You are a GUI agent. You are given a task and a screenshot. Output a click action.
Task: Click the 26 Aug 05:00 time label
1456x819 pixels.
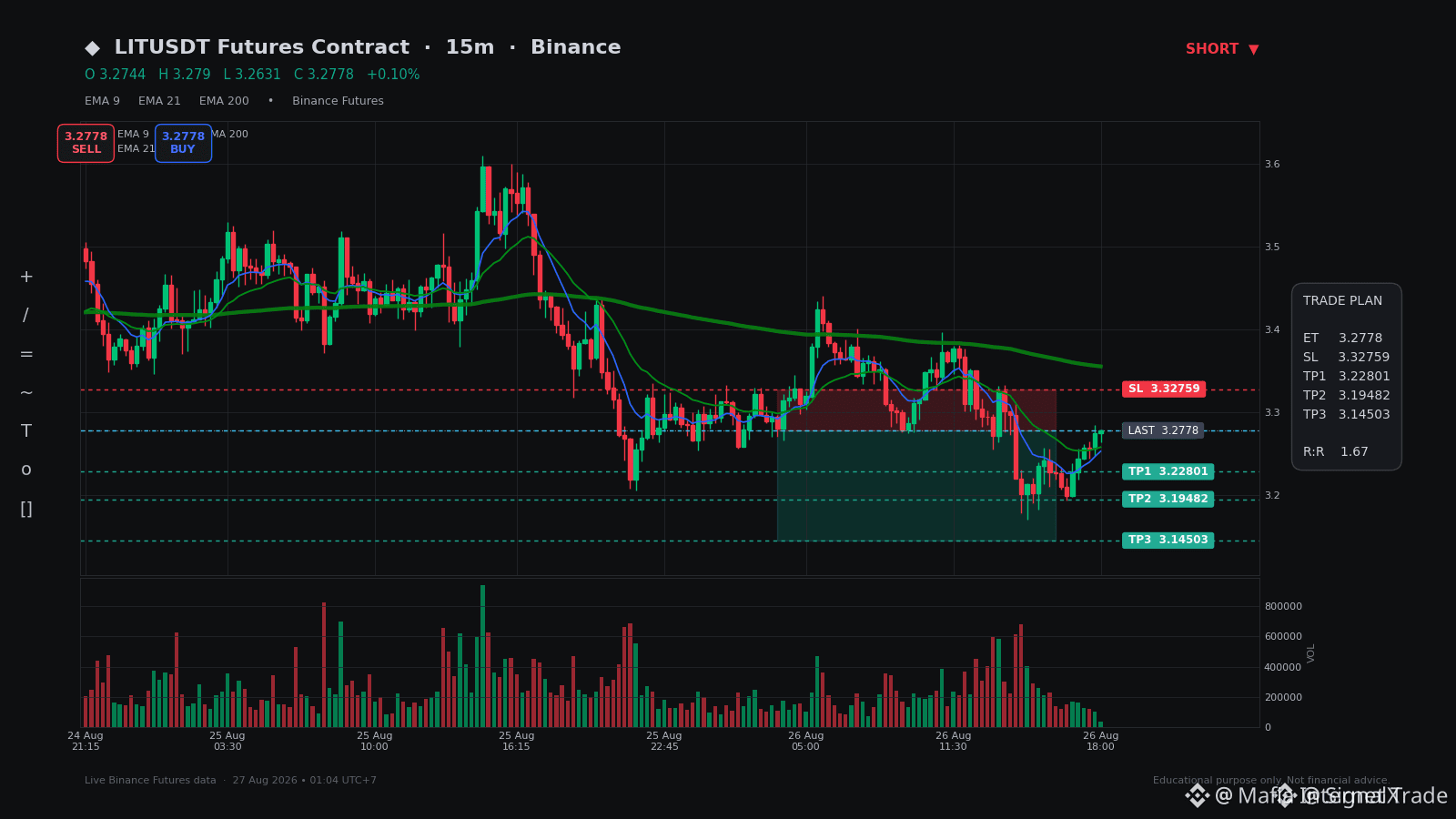tap(806, 742)
